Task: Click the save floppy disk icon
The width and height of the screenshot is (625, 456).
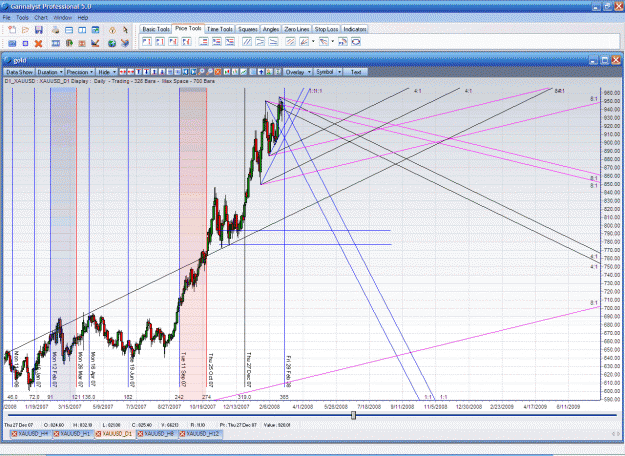Action: pyautogui.click(x=39, y=30)
